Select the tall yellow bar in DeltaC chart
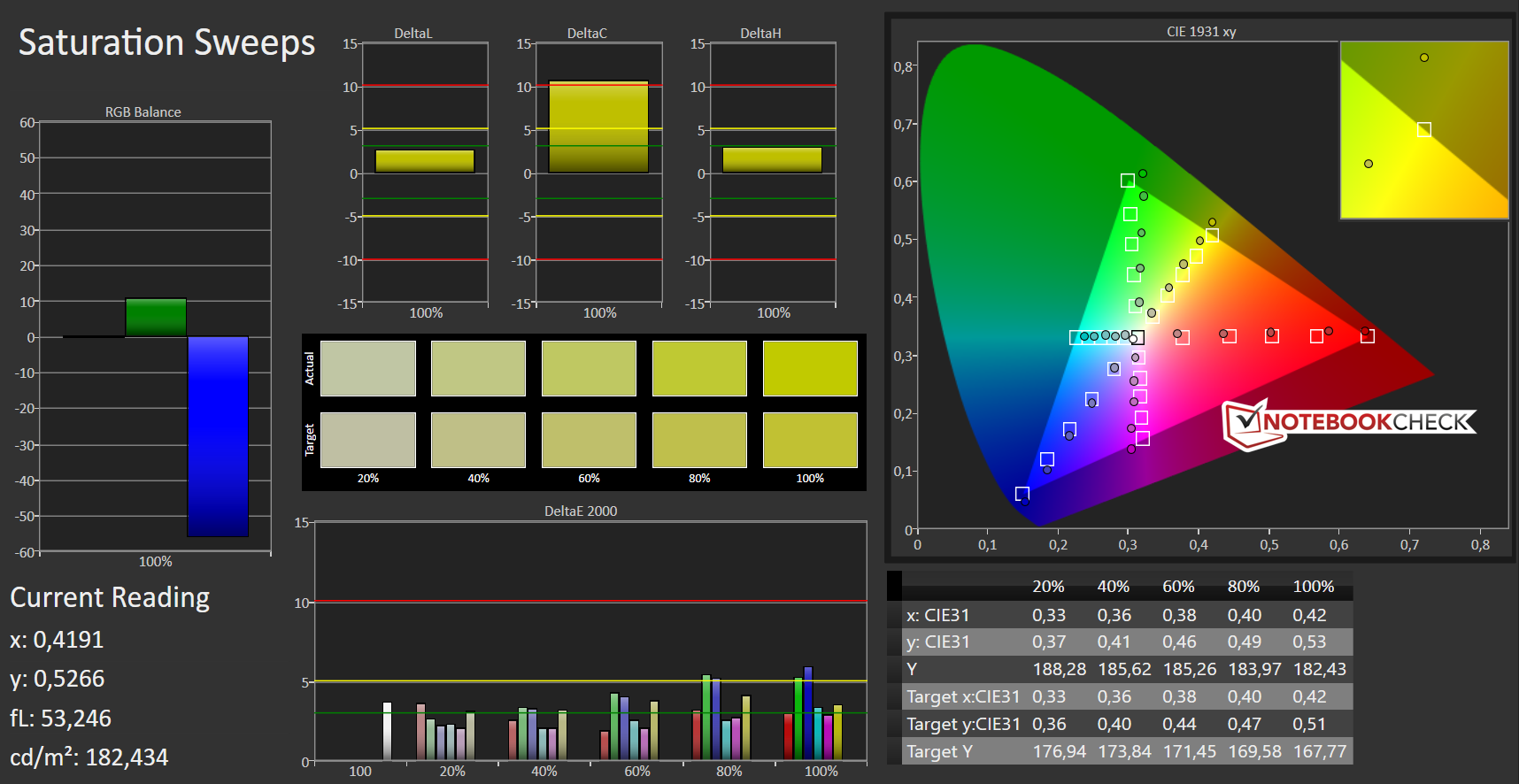This screenshot has width=1519, height=784. click(598, 127)
